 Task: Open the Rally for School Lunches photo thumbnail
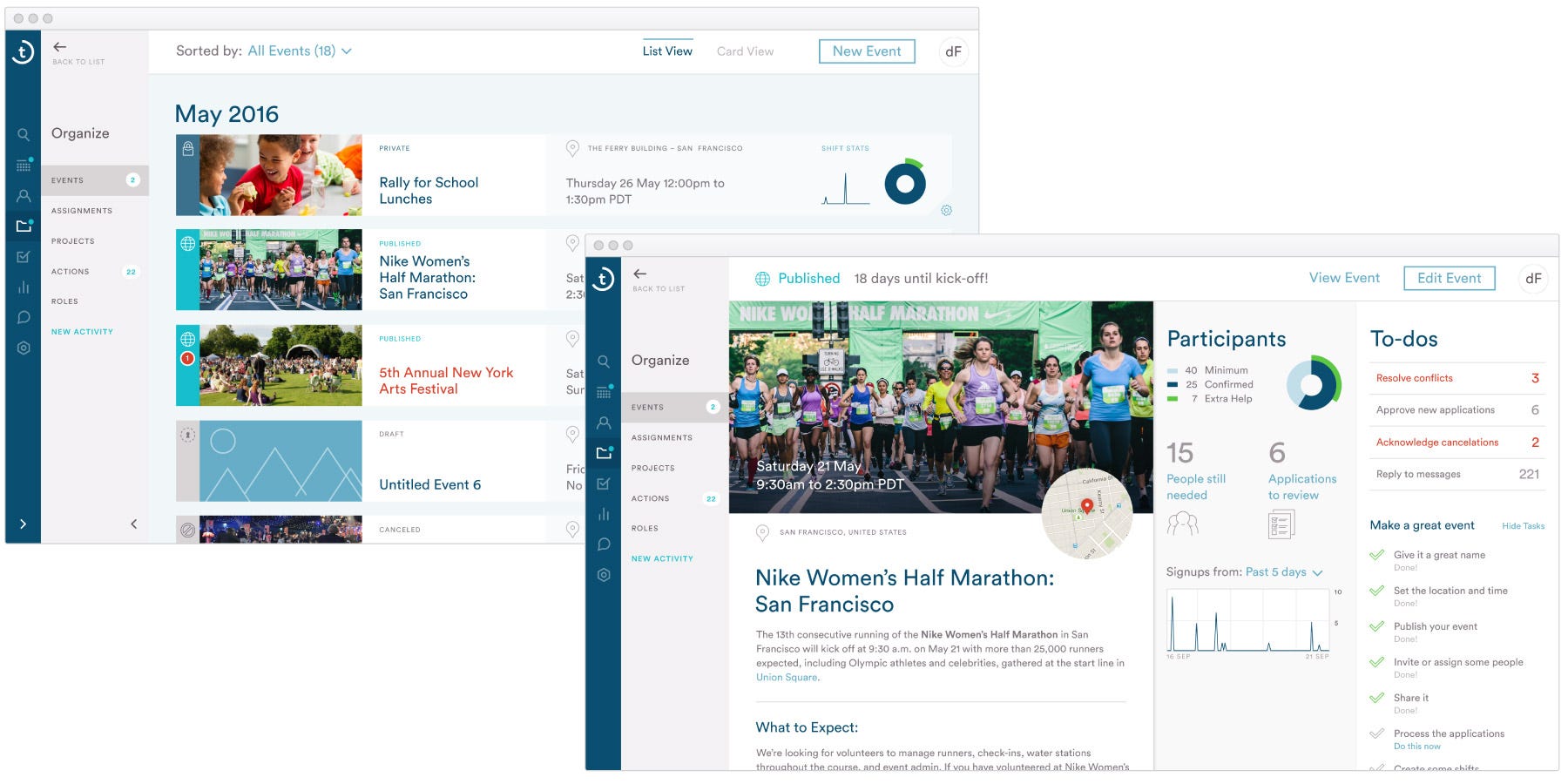tap(280, 175)
